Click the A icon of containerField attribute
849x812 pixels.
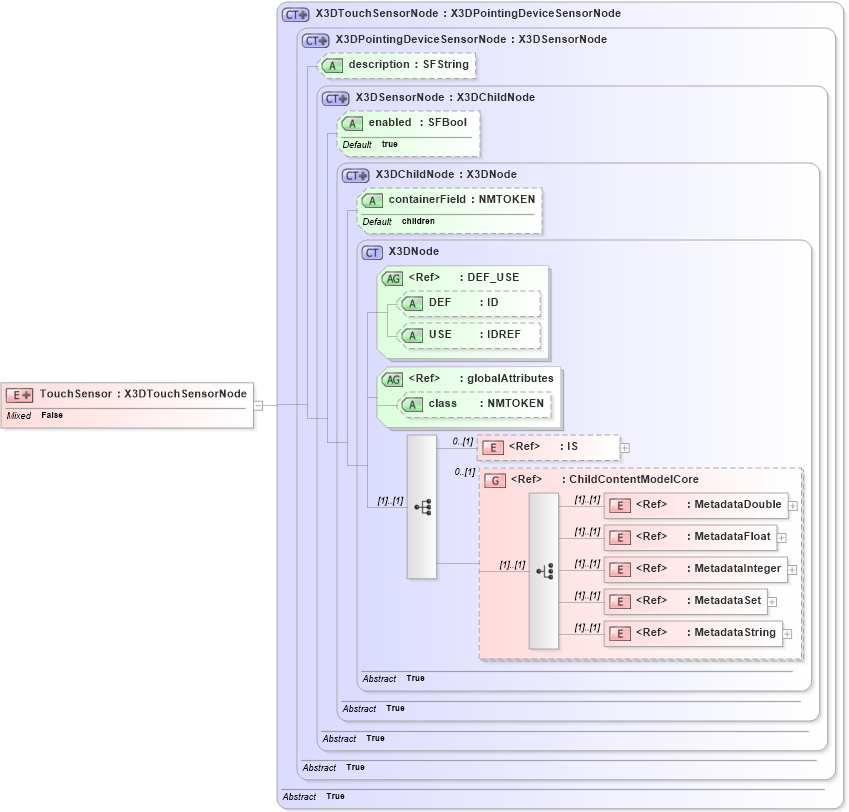(372, 200)
